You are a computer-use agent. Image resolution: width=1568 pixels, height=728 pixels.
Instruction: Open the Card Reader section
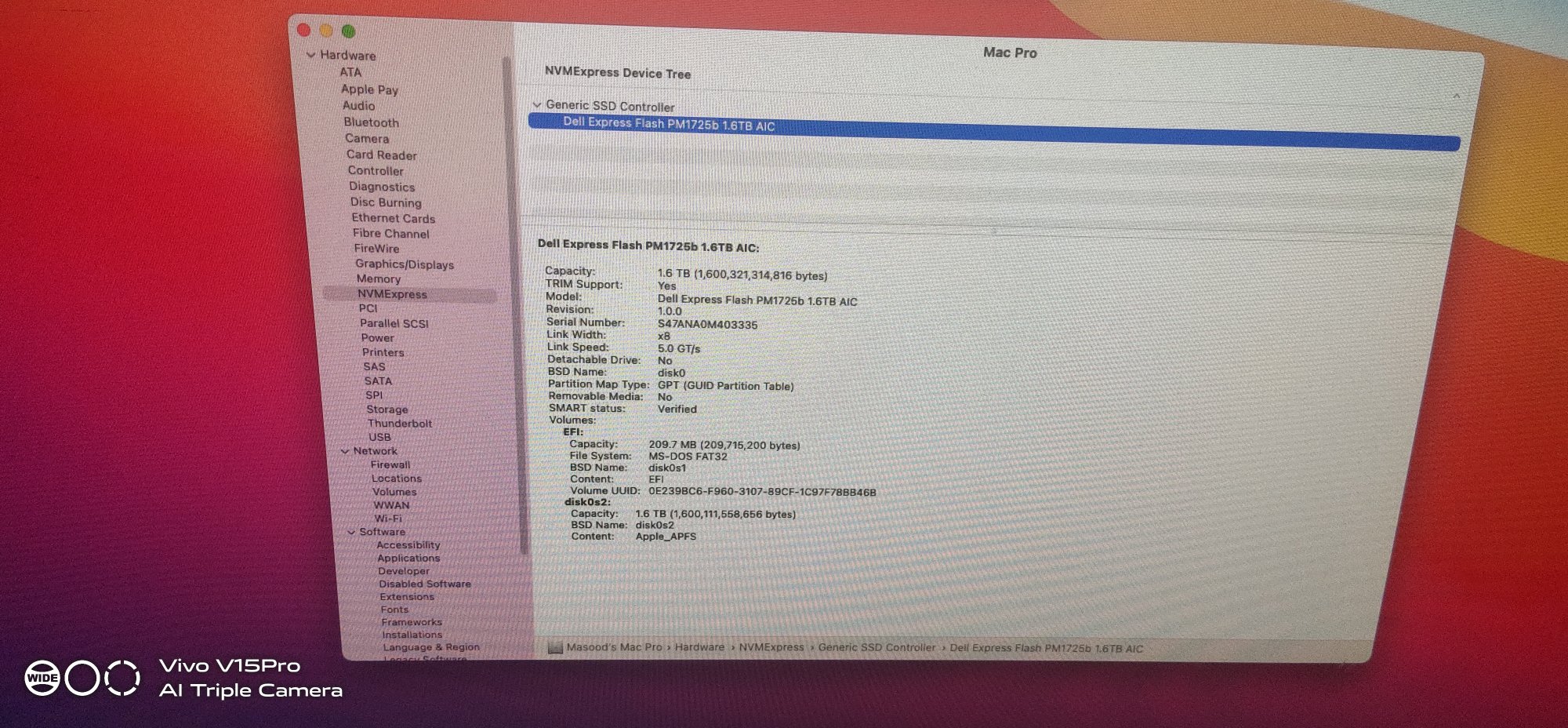click(x=382, y=155)
